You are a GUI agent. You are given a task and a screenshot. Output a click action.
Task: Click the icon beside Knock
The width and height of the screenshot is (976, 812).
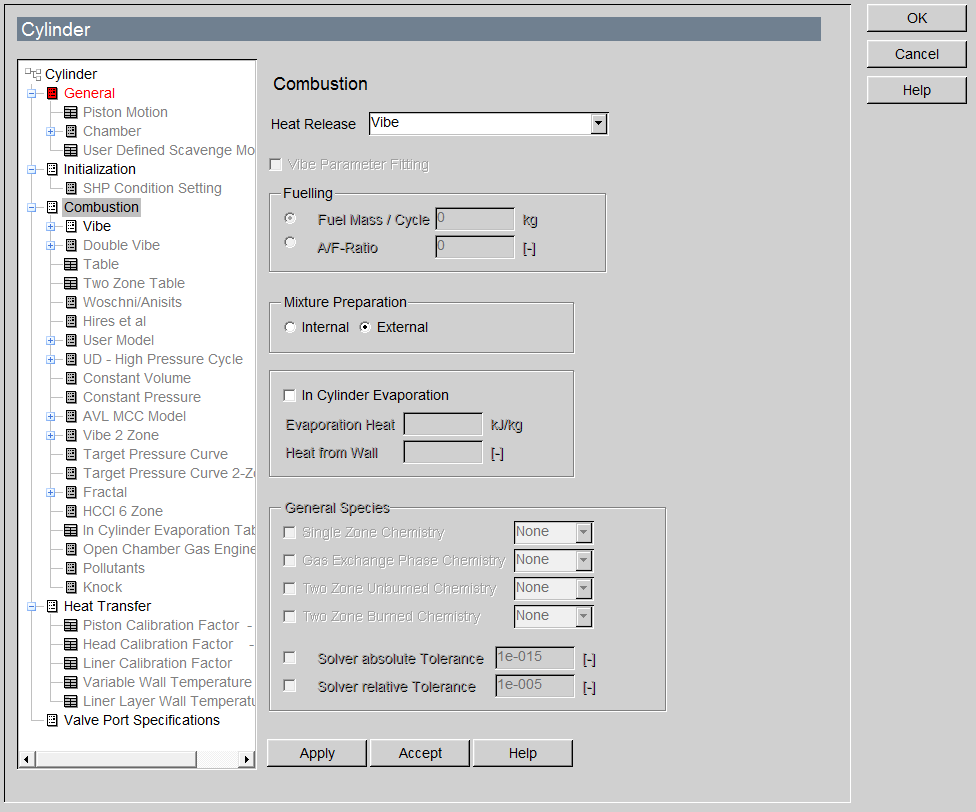[x=71, y=587]
